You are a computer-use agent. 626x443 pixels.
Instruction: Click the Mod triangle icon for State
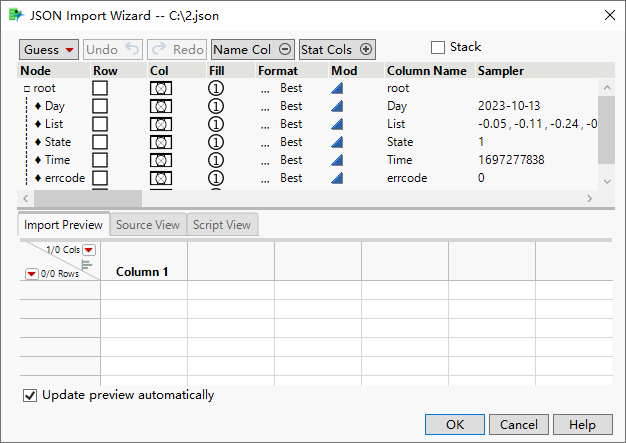click(337, 142)
